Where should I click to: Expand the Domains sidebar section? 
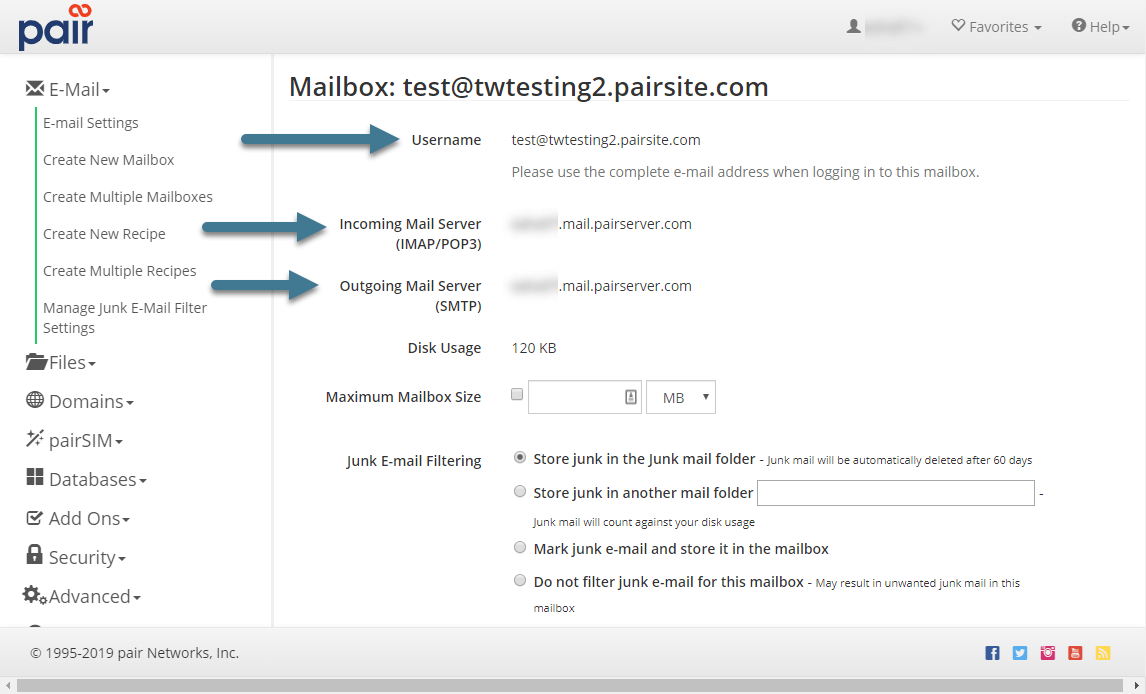[x=79, y=401]
